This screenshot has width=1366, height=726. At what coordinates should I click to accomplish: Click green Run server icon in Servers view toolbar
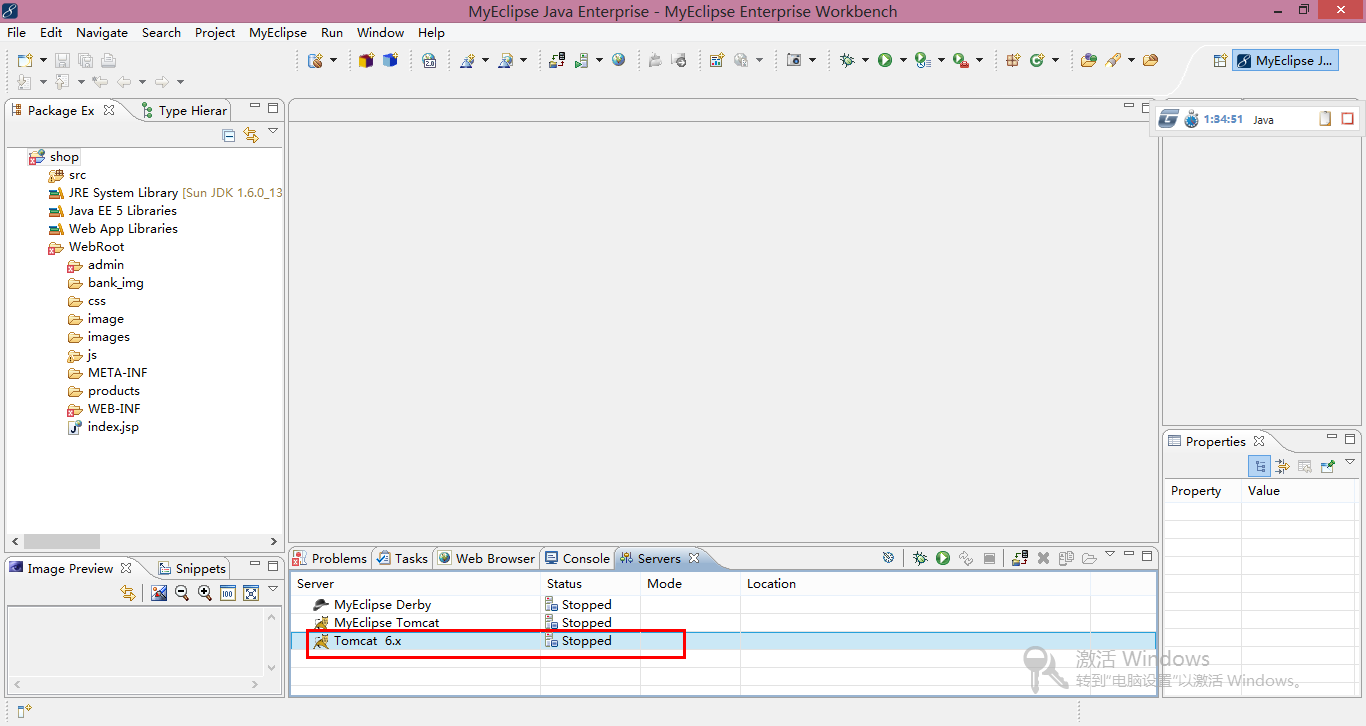[943, 558]
